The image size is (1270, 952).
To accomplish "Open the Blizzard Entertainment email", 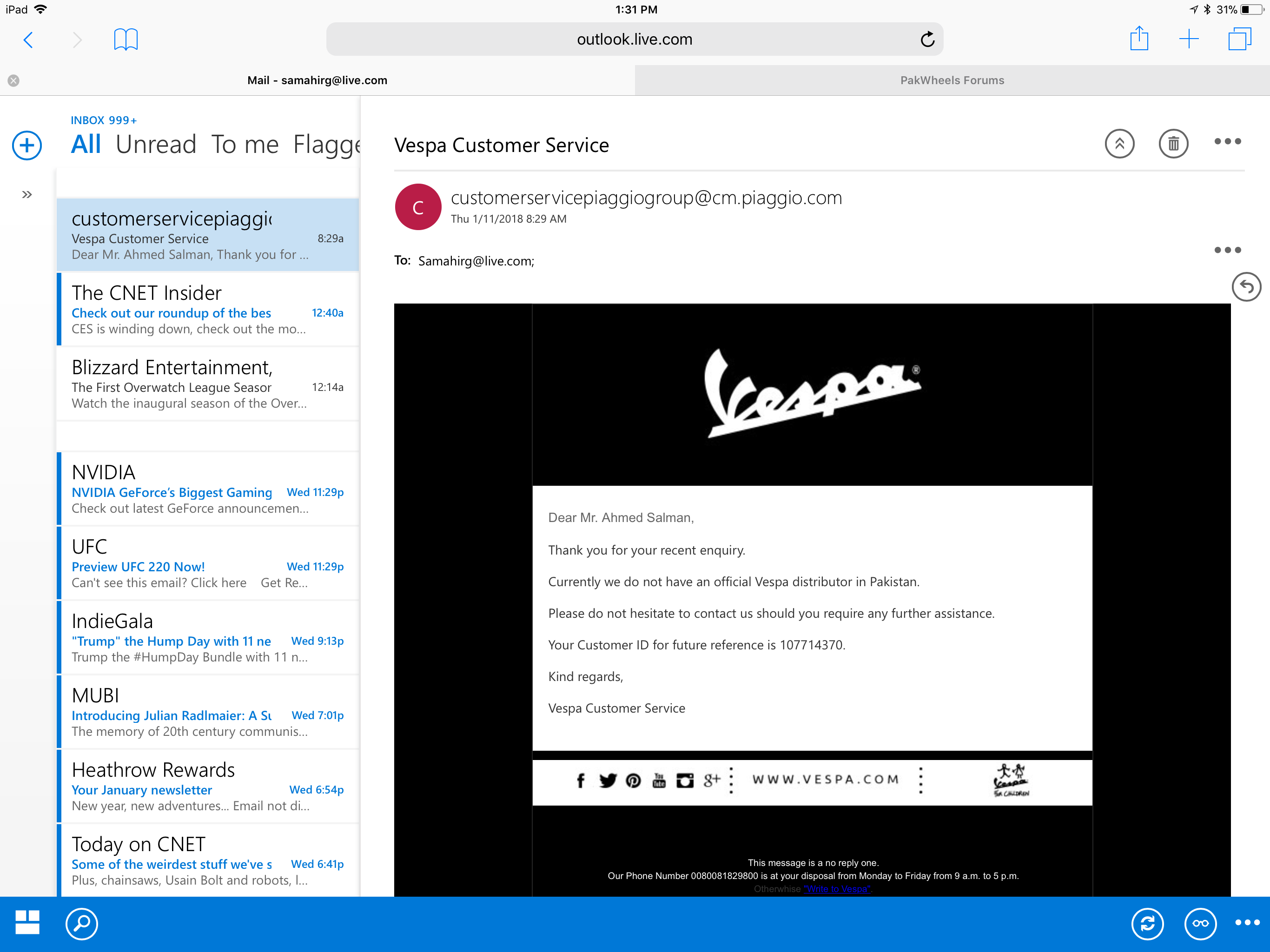I will tap(208, 383).
